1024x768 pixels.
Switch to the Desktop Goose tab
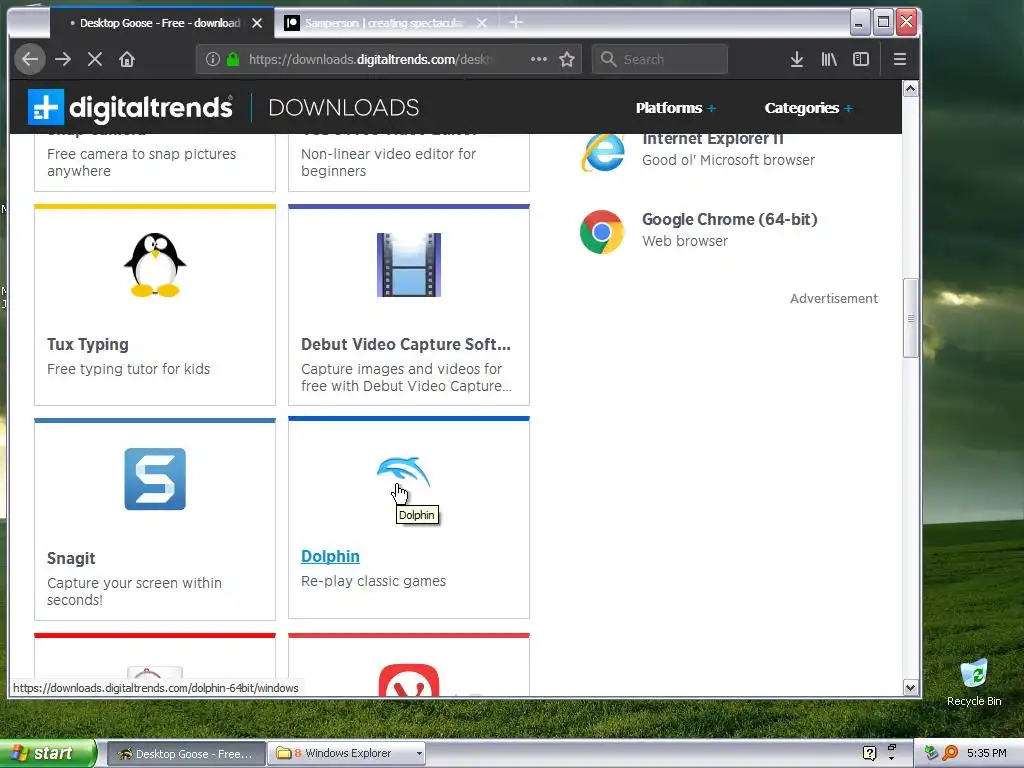click(160, 23)
